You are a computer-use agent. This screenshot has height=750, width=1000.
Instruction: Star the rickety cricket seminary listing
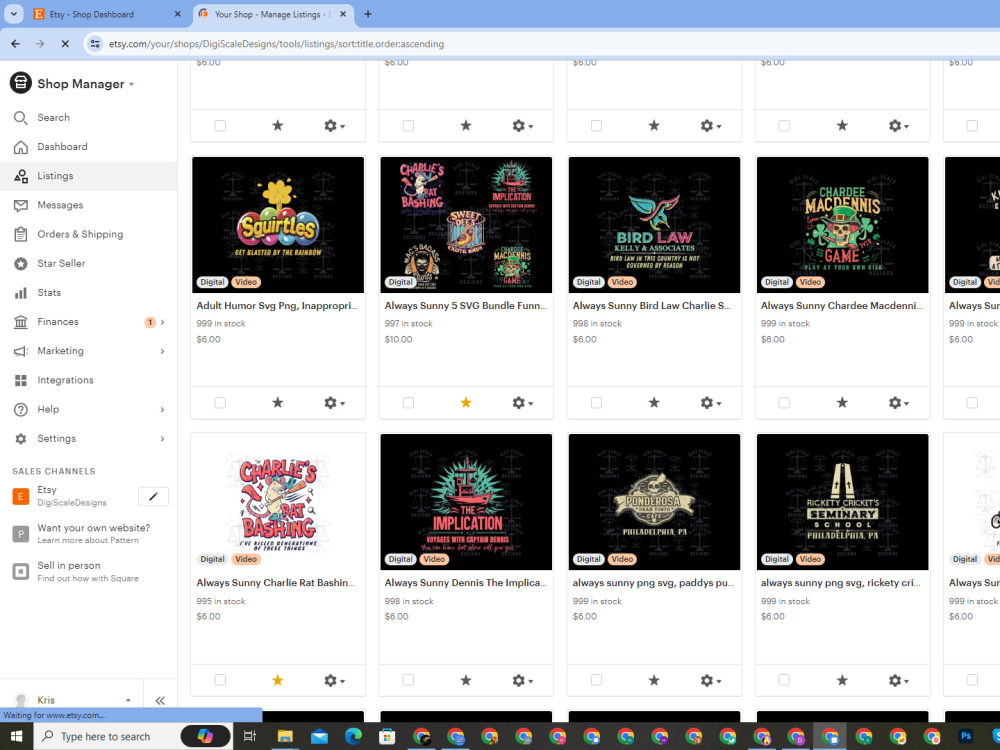pyautogui.click(x=842, y=680)
